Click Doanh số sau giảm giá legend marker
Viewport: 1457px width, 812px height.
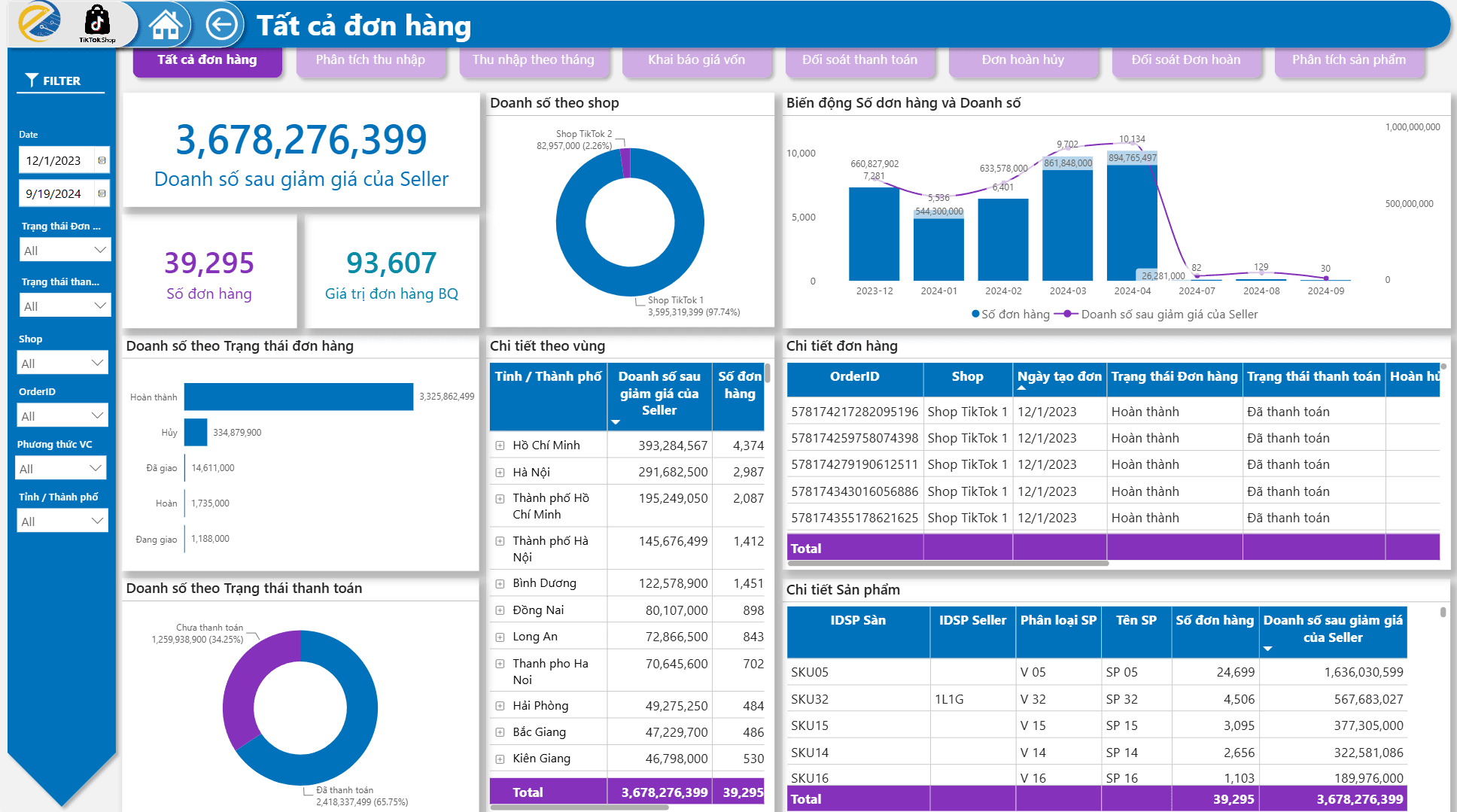pos(1066,314)
